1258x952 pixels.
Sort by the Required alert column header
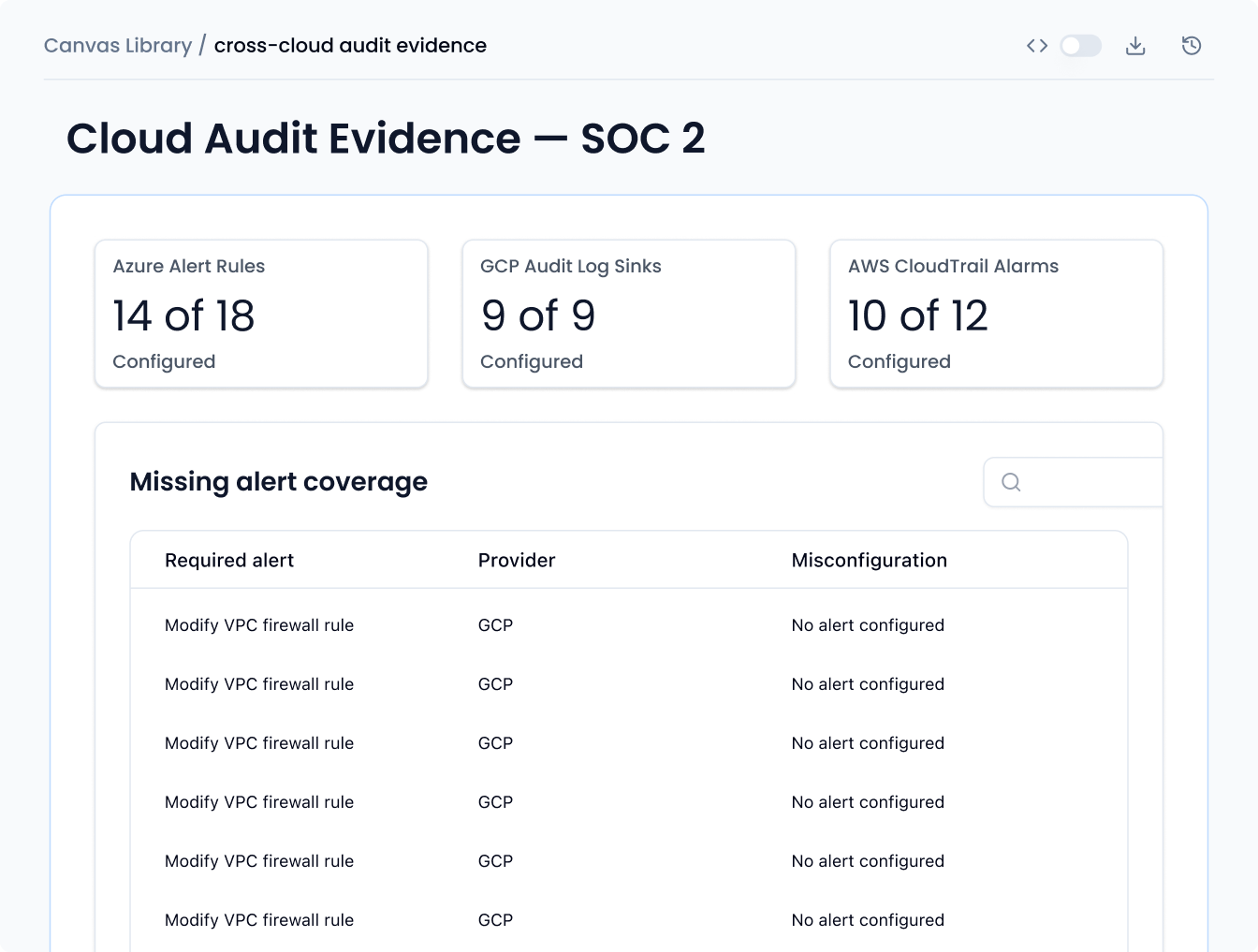229,560
